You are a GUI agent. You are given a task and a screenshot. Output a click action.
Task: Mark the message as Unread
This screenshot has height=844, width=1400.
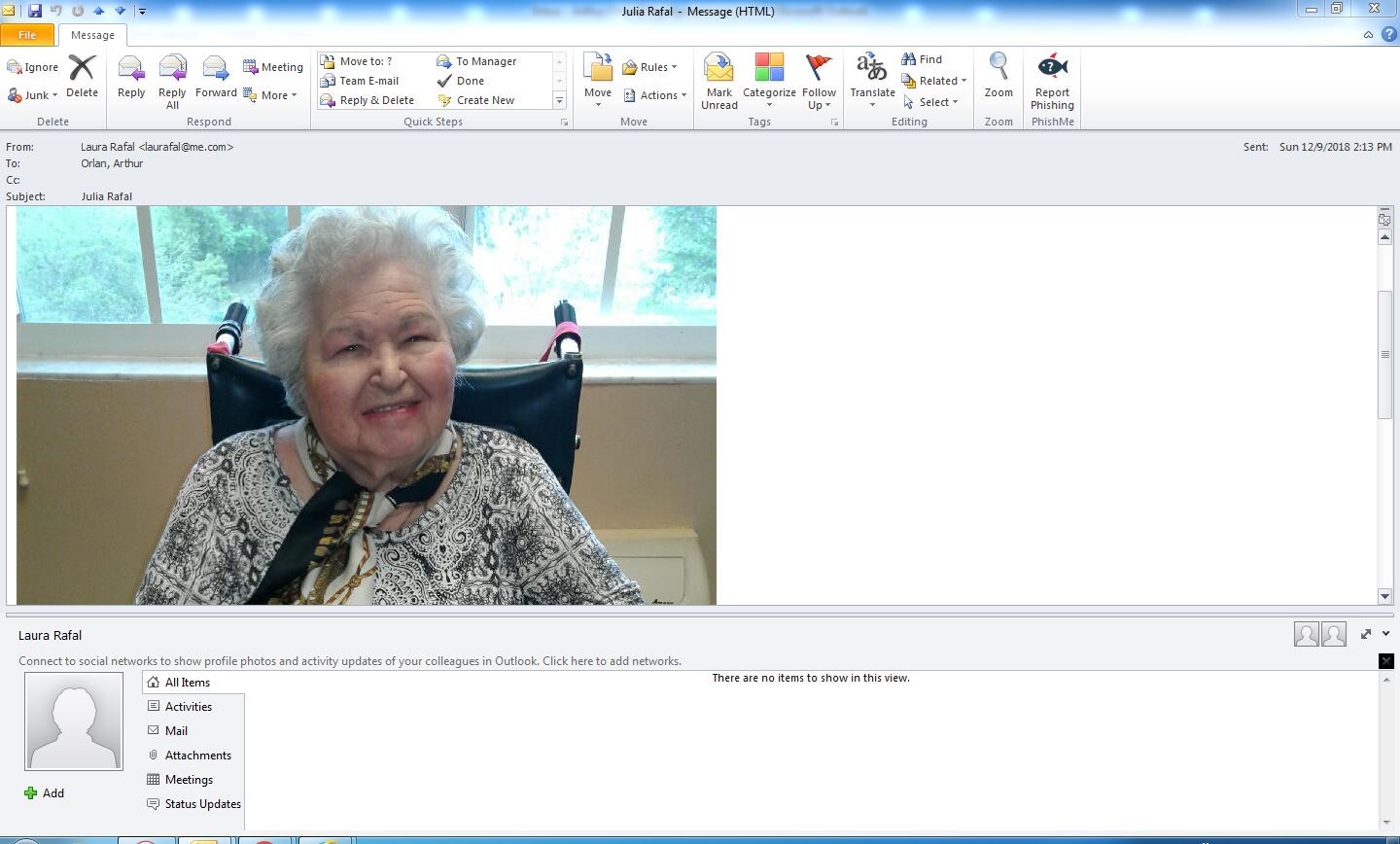coord(718,80)
